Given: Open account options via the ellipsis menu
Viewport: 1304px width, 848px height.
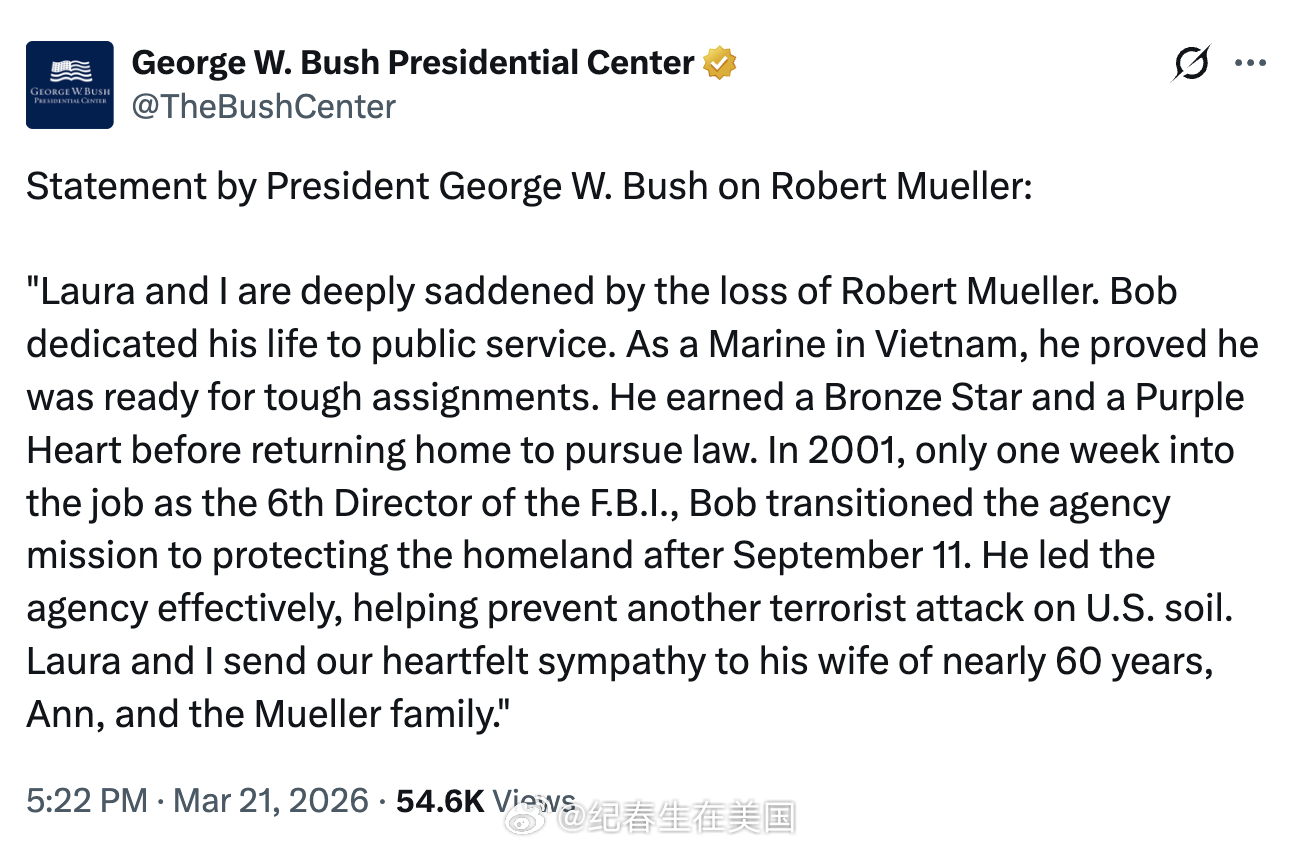Looking at the screenshot, I should [1250, 62].
